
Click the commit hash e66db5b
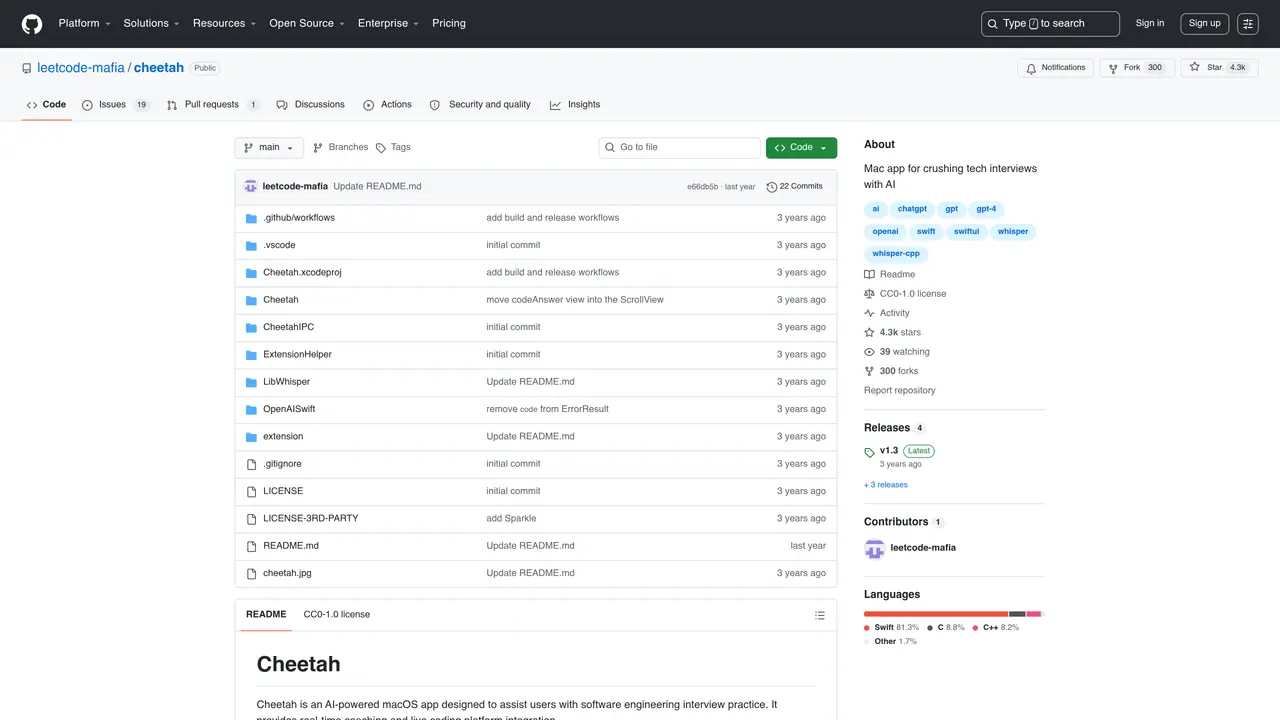(x=702, y=187)
